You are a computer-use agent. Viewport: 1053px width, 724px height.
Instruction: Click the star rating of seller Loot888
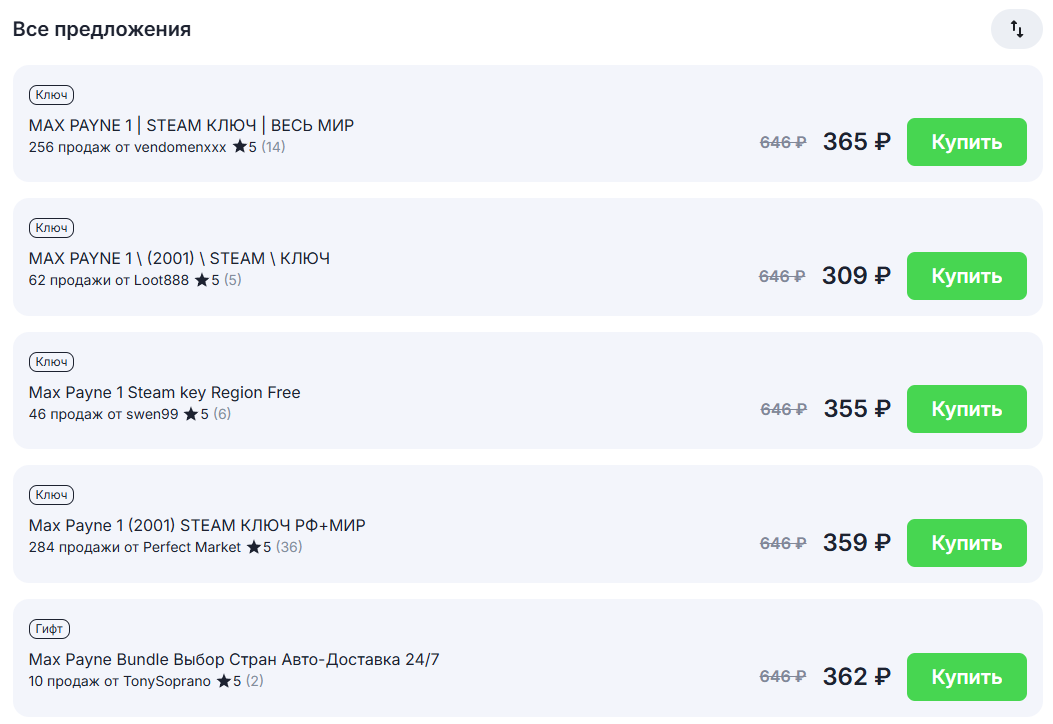pyautogui.click(x=208, y=280)
